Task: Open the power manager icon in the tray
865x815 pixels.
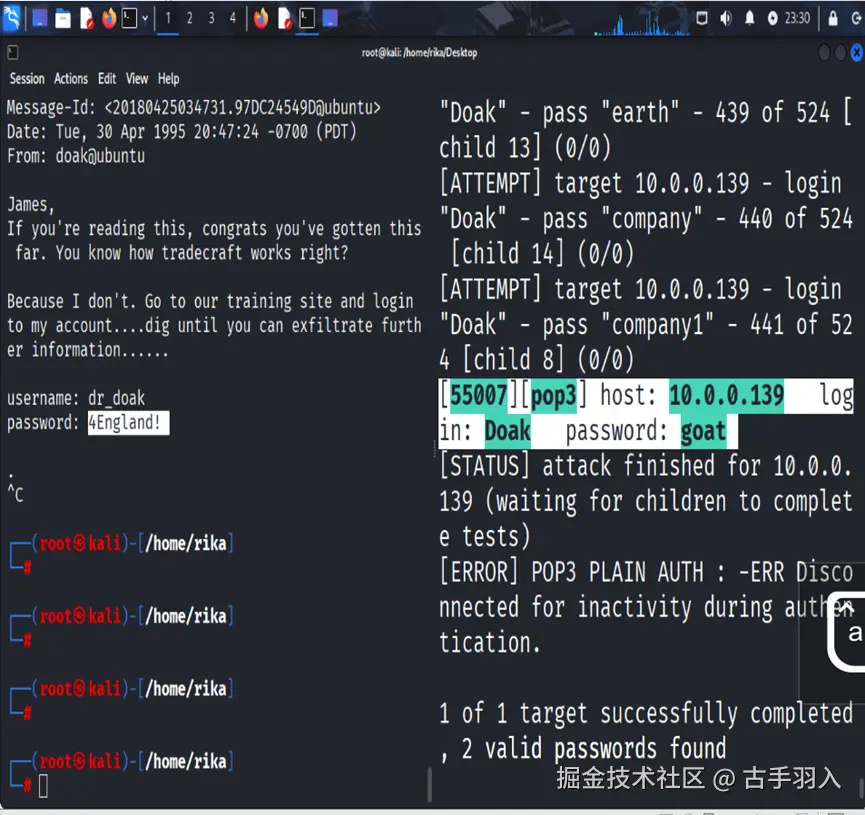Action: click(775, 17)
